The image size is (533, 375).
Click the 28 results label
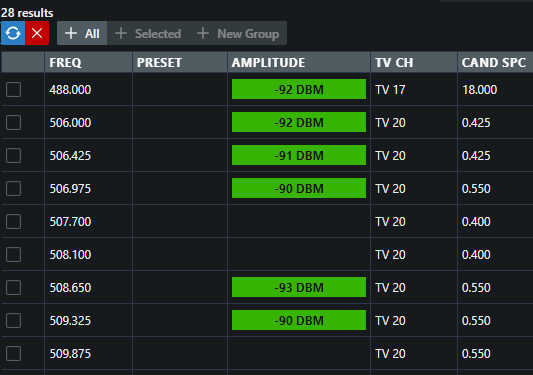click(27, 13)
